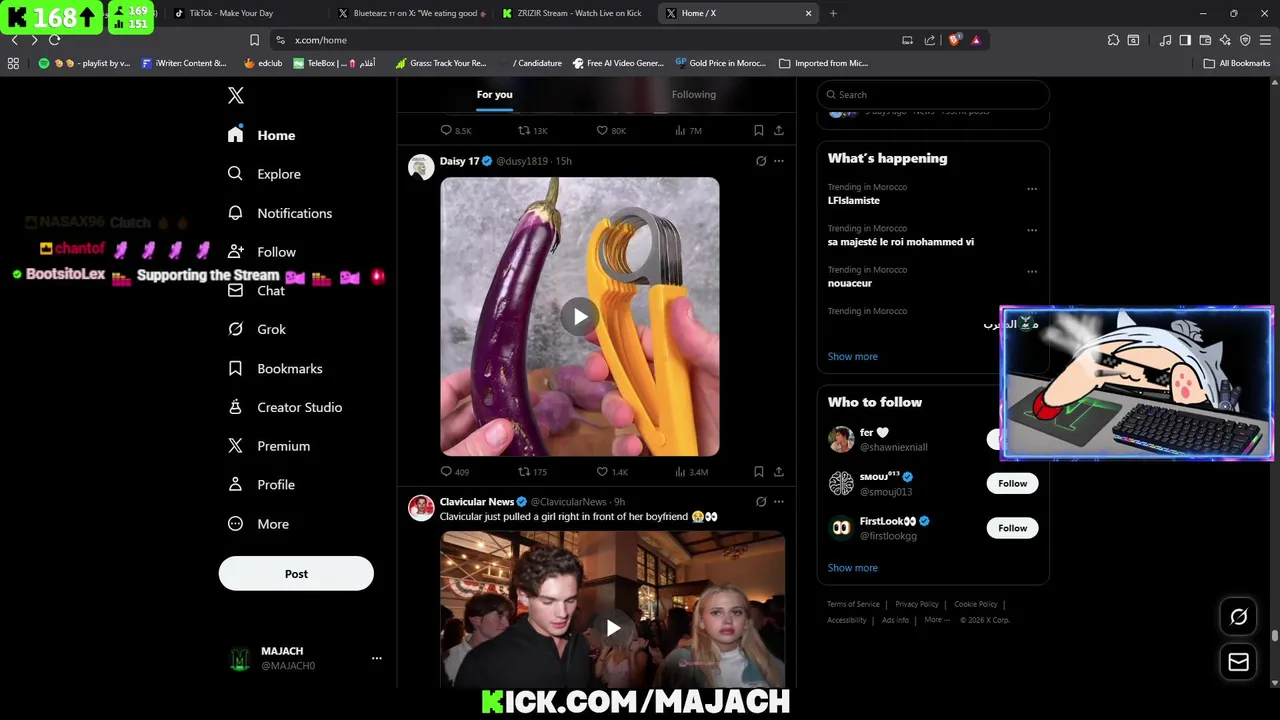Share Daisy 17's post
Screen dimensions: 1280x720
(779, 472)
